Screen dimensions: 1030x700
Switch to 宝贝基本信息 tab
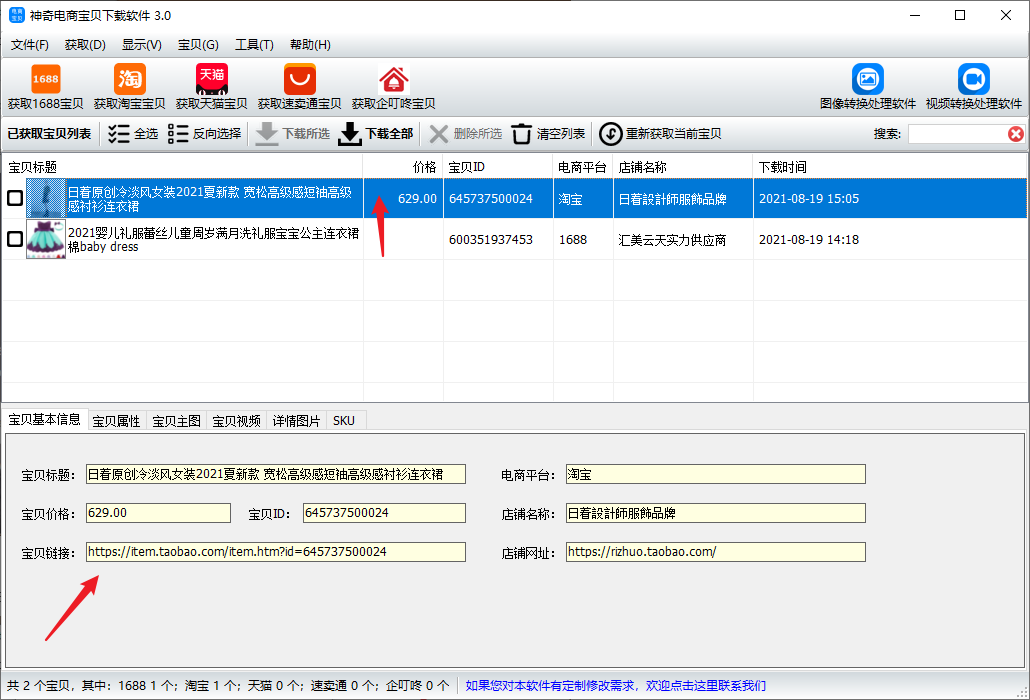(45, 420)
